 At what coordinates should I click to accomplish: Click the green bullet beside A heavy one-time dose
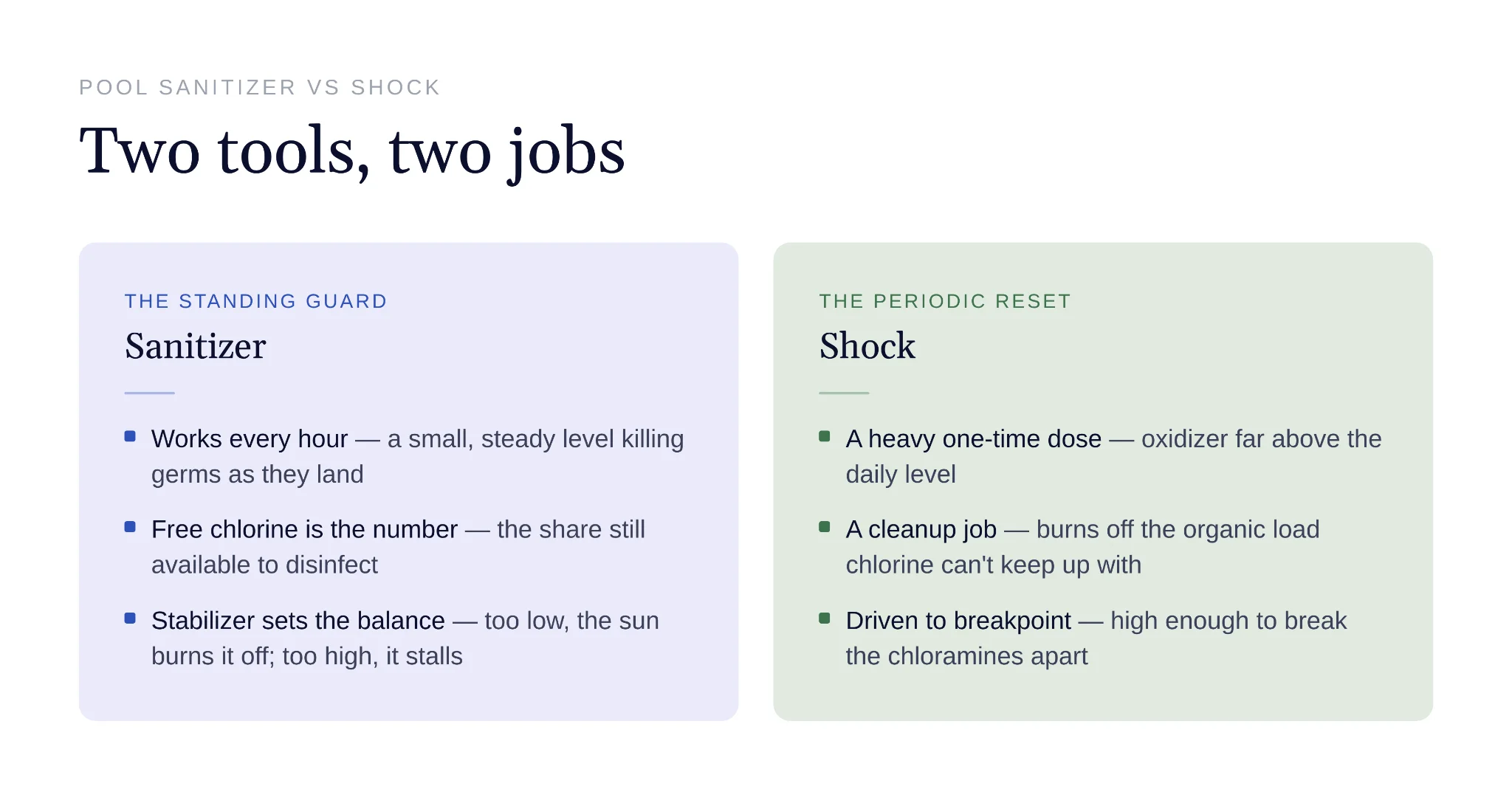pos(825,436)
